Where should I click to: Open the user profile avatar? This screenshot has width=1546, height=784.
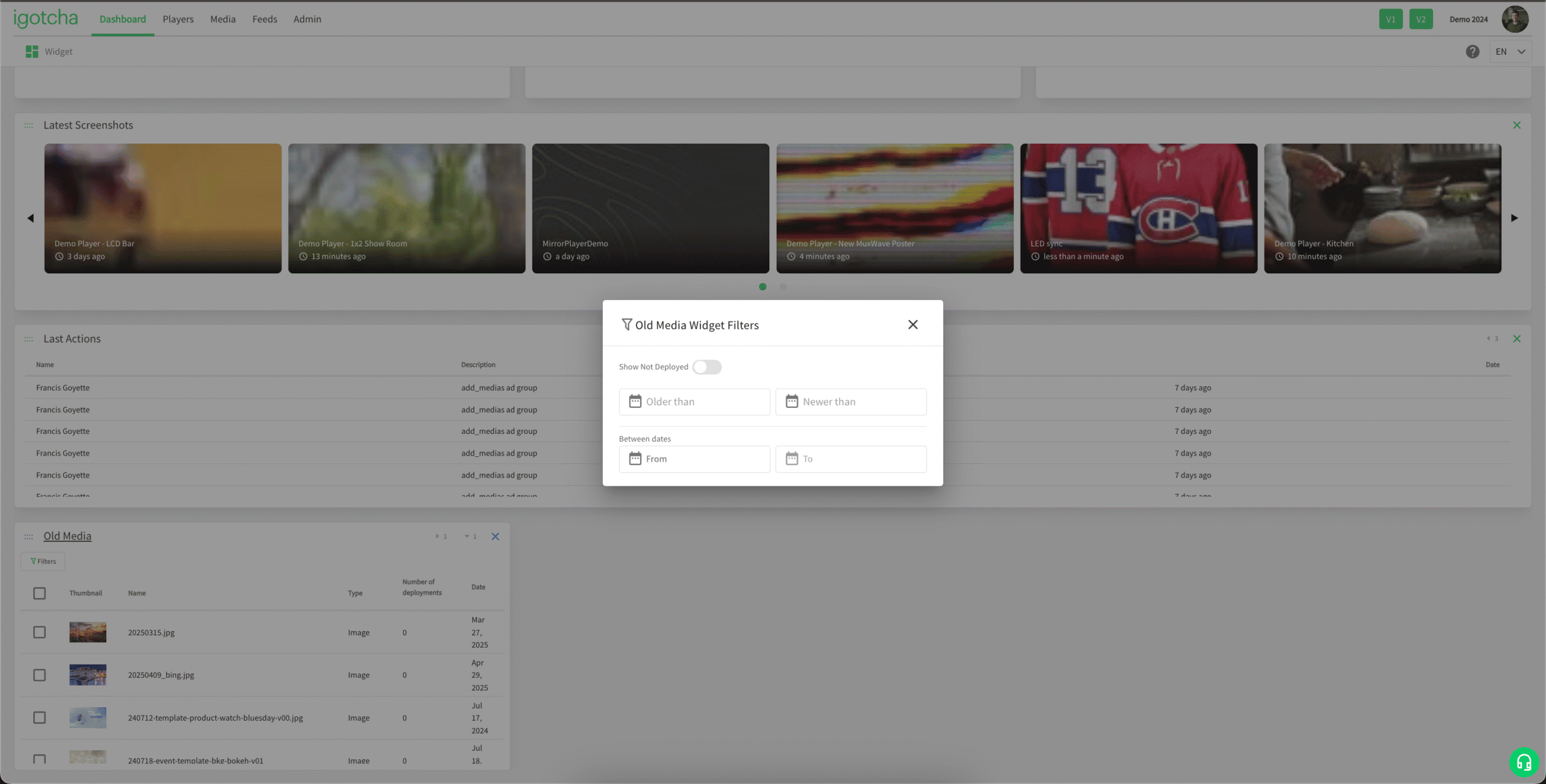[1515, 19]
